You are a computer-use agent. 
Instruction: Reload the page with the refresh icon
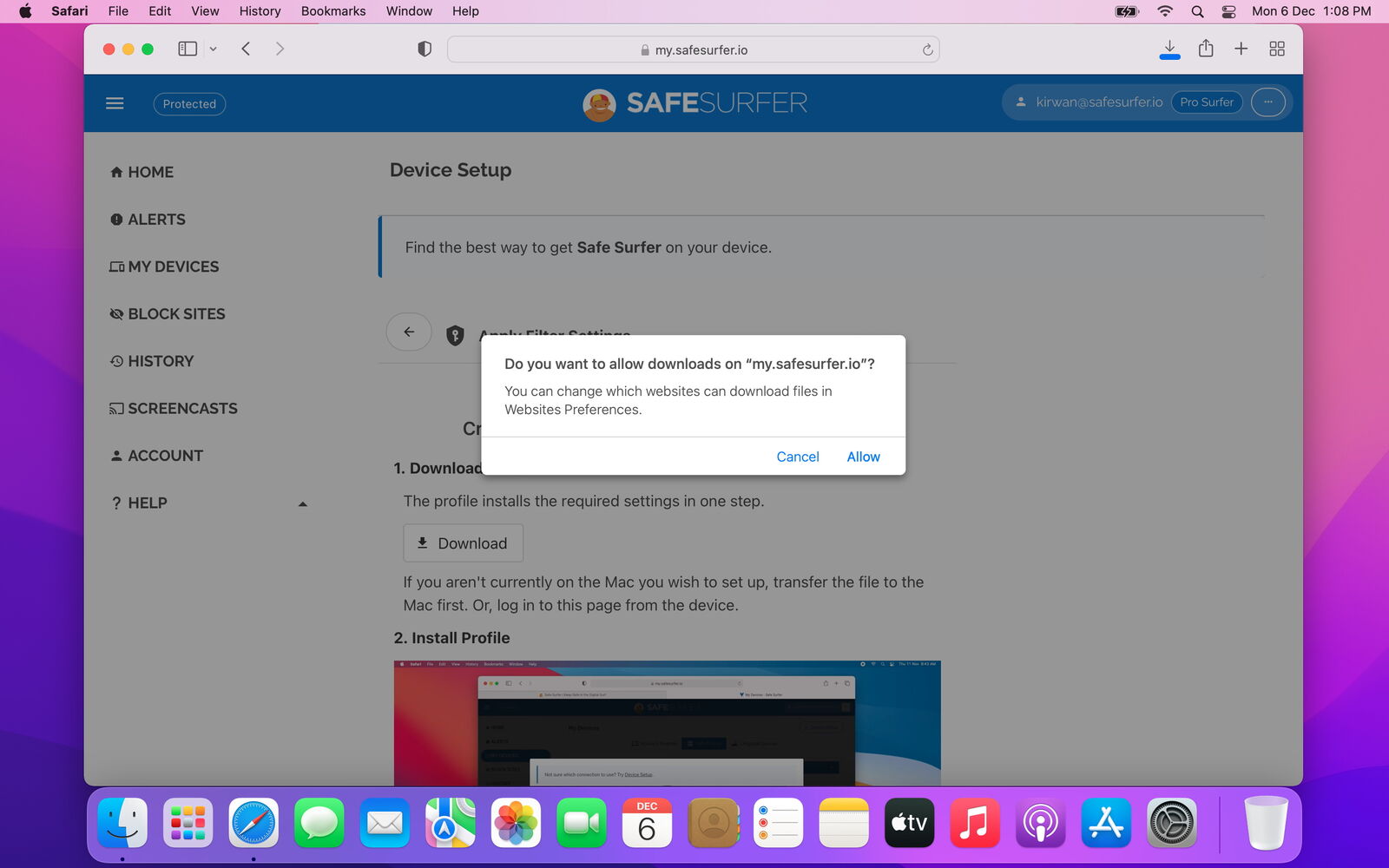(x=927, y=49)
